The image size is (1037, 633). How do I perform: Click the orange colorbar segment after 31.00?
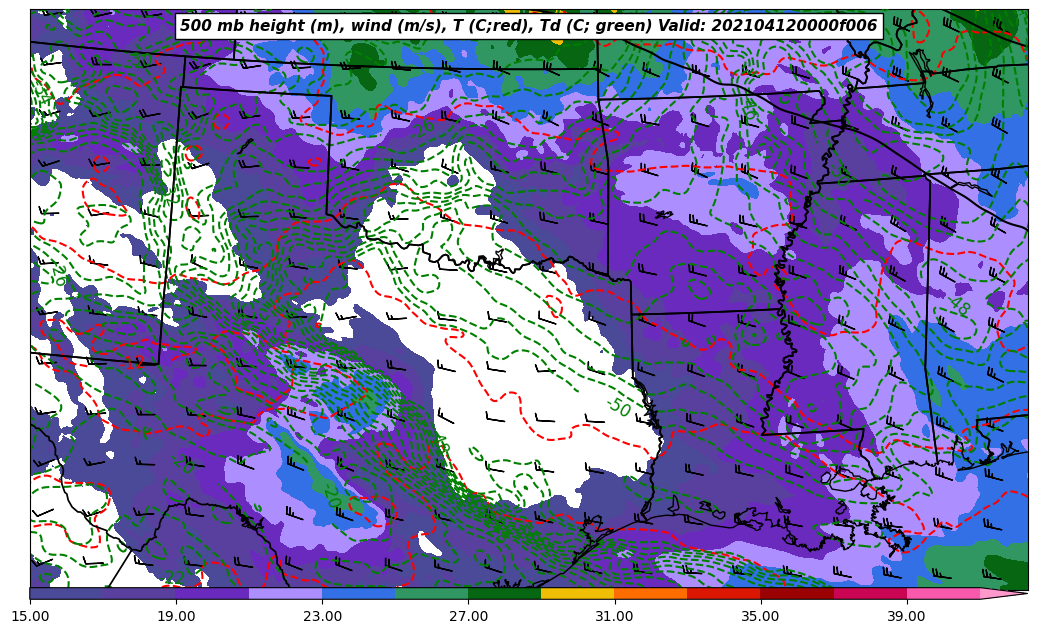pos(650,593)
